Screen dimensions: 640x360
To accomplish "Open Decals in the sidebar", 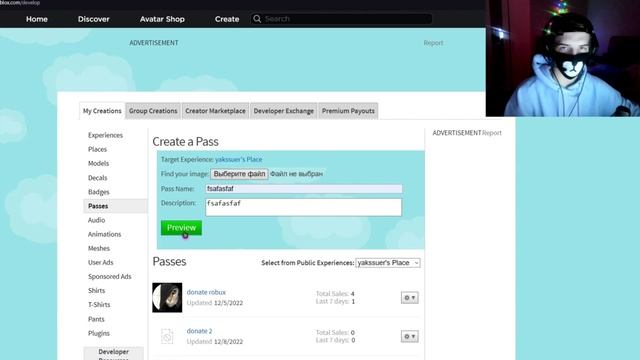I will tap(98, 178).
